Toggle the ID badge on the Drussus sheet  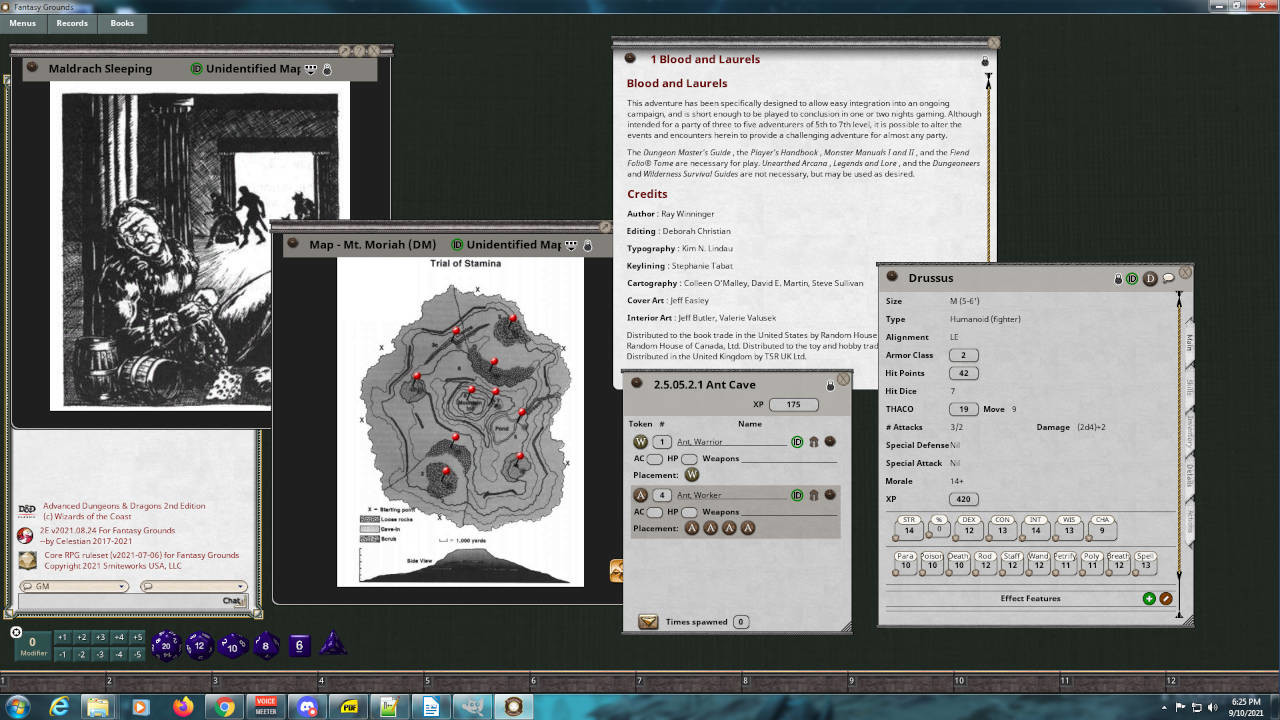pyautogui.click(x=1133, y=279)
